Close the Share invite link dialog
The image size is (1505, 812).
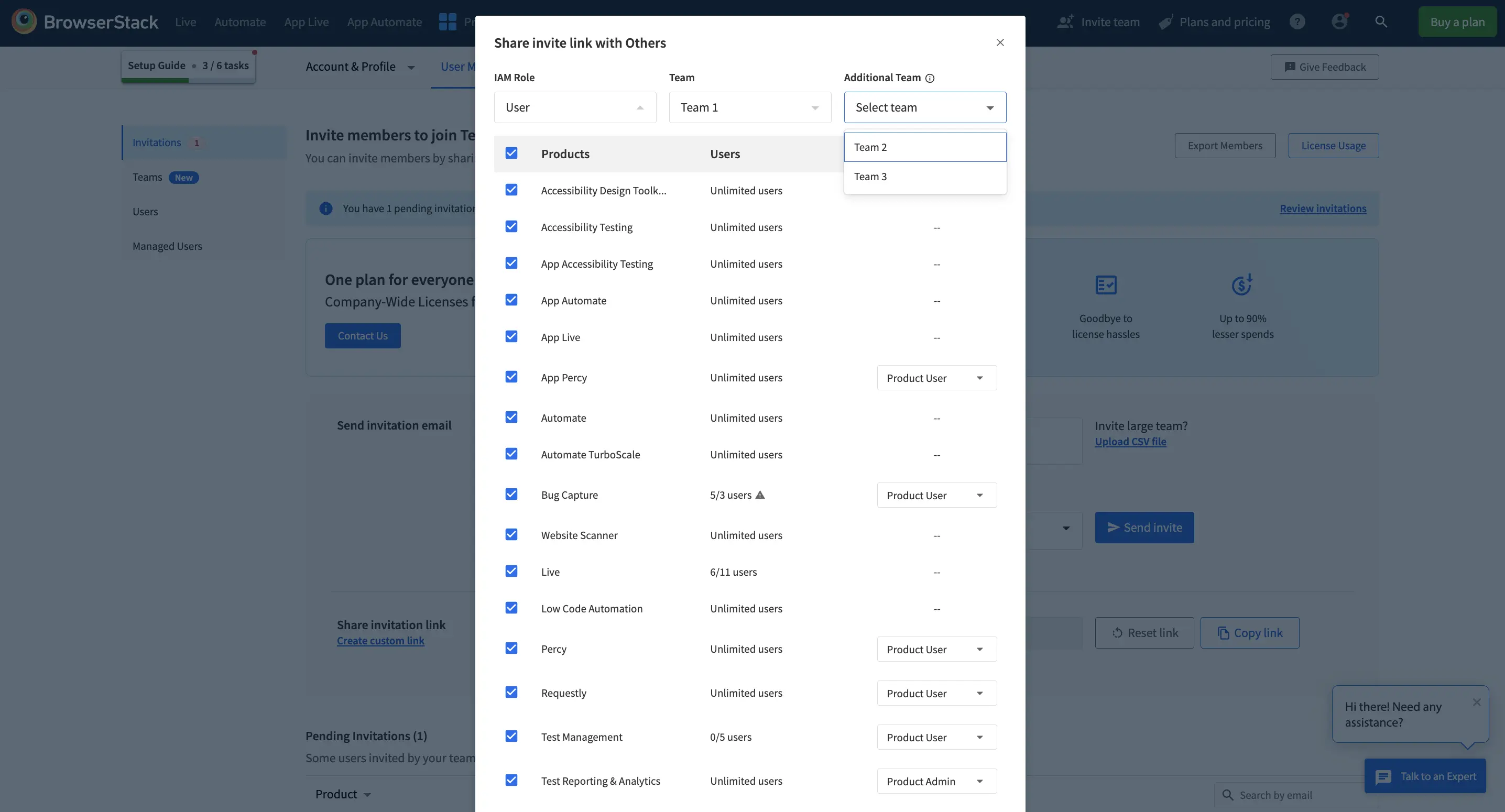(x=1000, y=42)
